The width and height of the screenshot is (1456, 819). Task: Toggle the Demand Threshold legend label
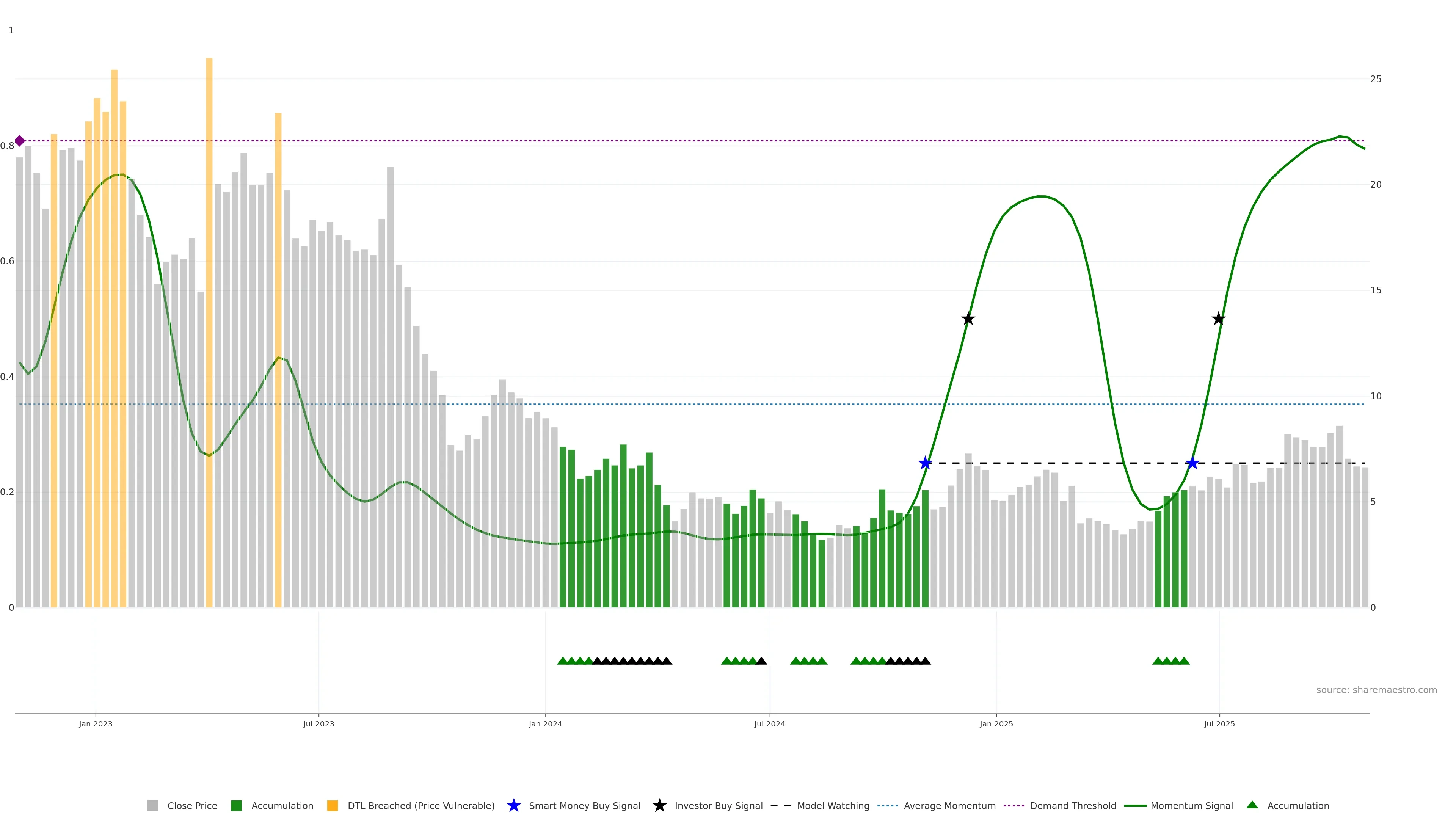point(1073,806)
